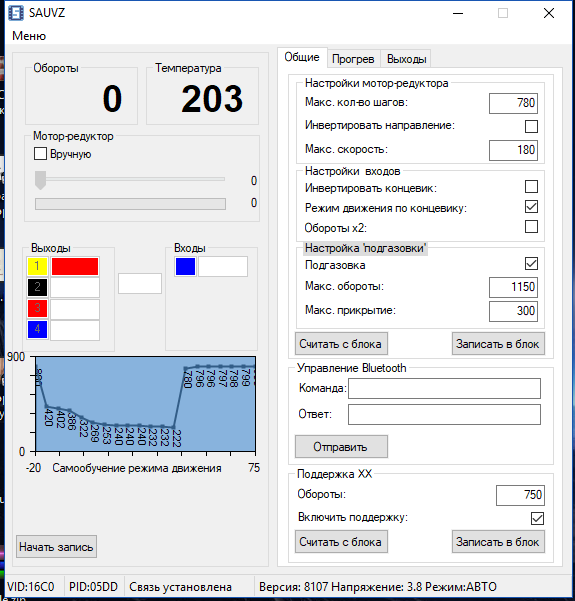Switch to the Выходы tab

point(406,59)
